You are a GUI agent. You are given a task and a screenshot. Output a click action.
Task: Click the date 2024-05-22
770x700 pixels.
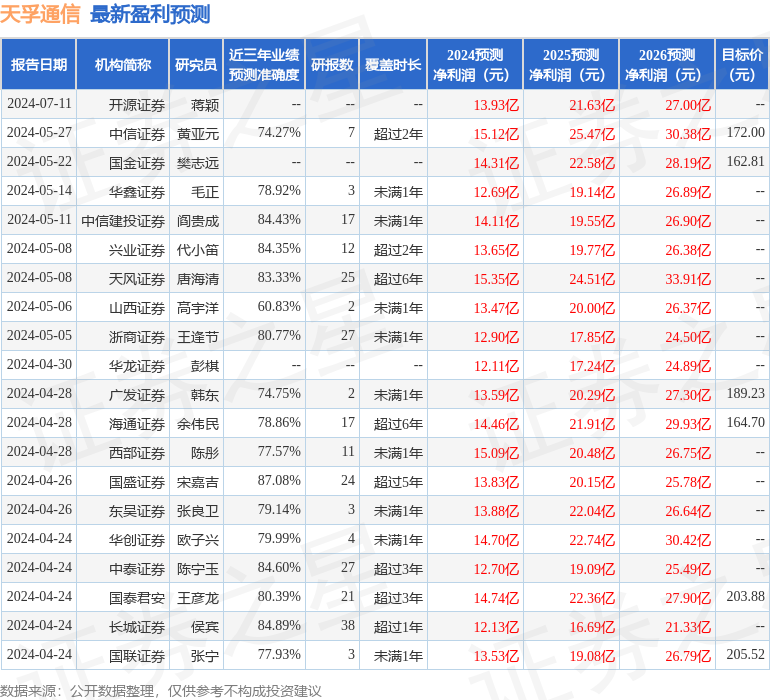click(39, 162)
